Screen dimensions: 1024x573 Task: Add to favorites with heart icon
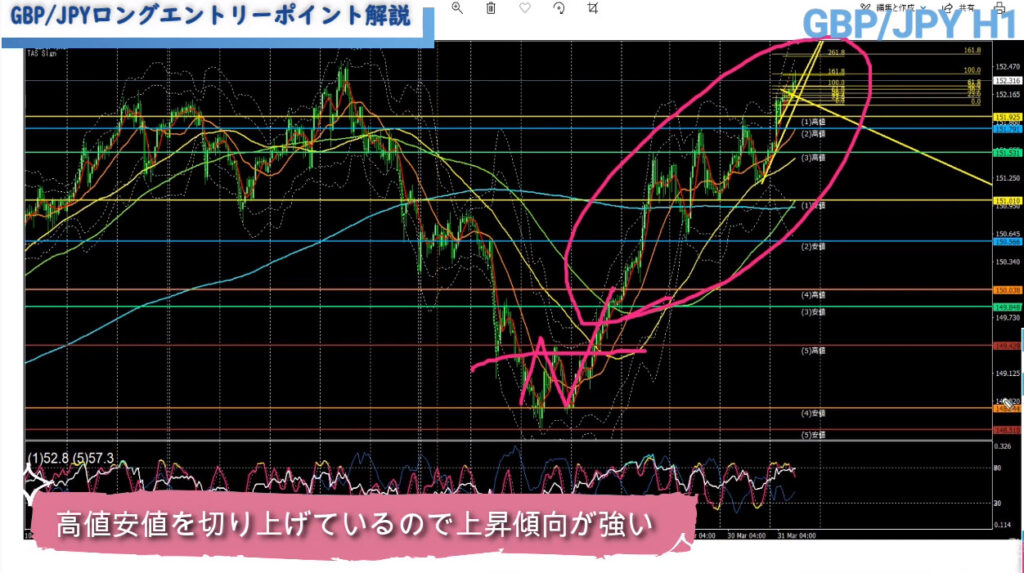[x=526, y=8]
